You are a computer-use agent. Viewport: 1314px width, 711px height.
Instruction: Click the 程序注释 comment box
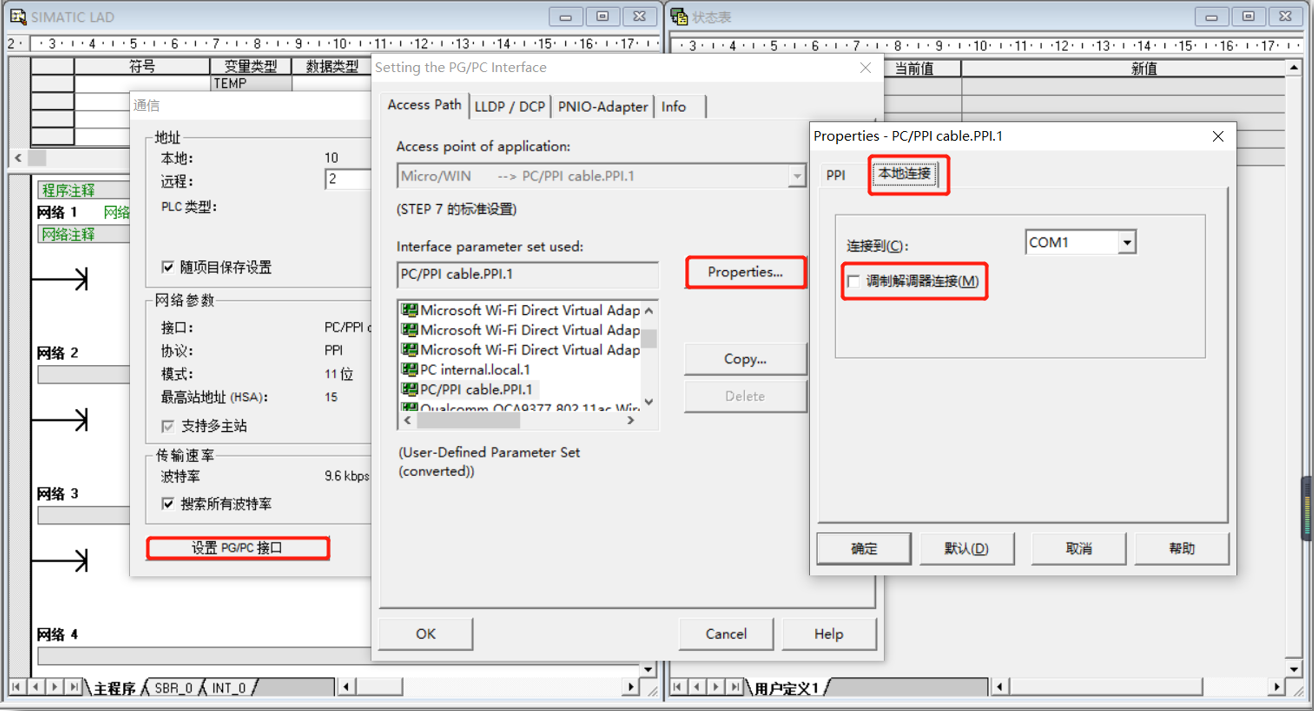[84, 190]
